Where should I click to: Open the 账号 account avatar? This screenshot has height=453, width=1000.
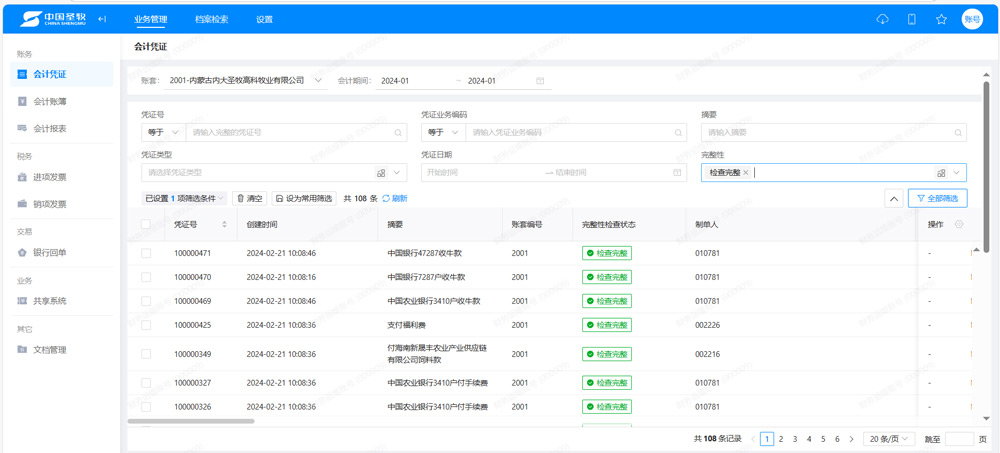click(x=972, y=19)
